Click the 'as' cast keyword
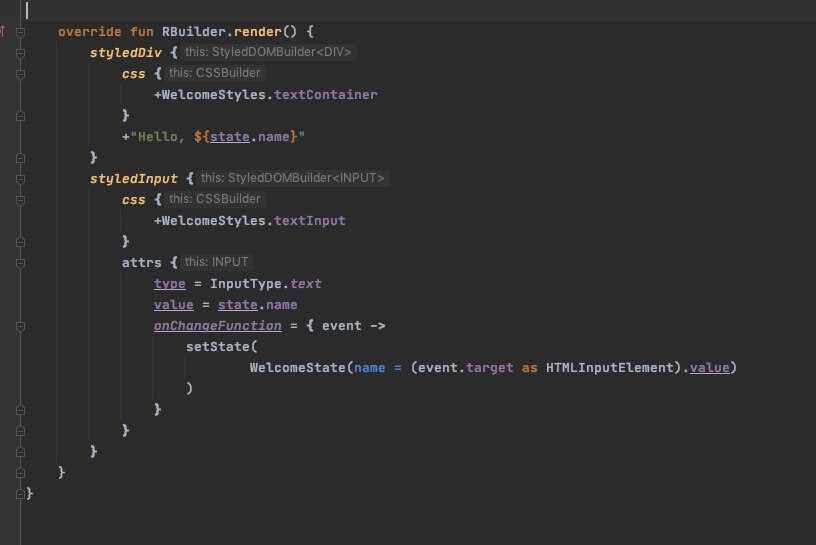Viewport: 816px width, 545px height. [529, 368]
